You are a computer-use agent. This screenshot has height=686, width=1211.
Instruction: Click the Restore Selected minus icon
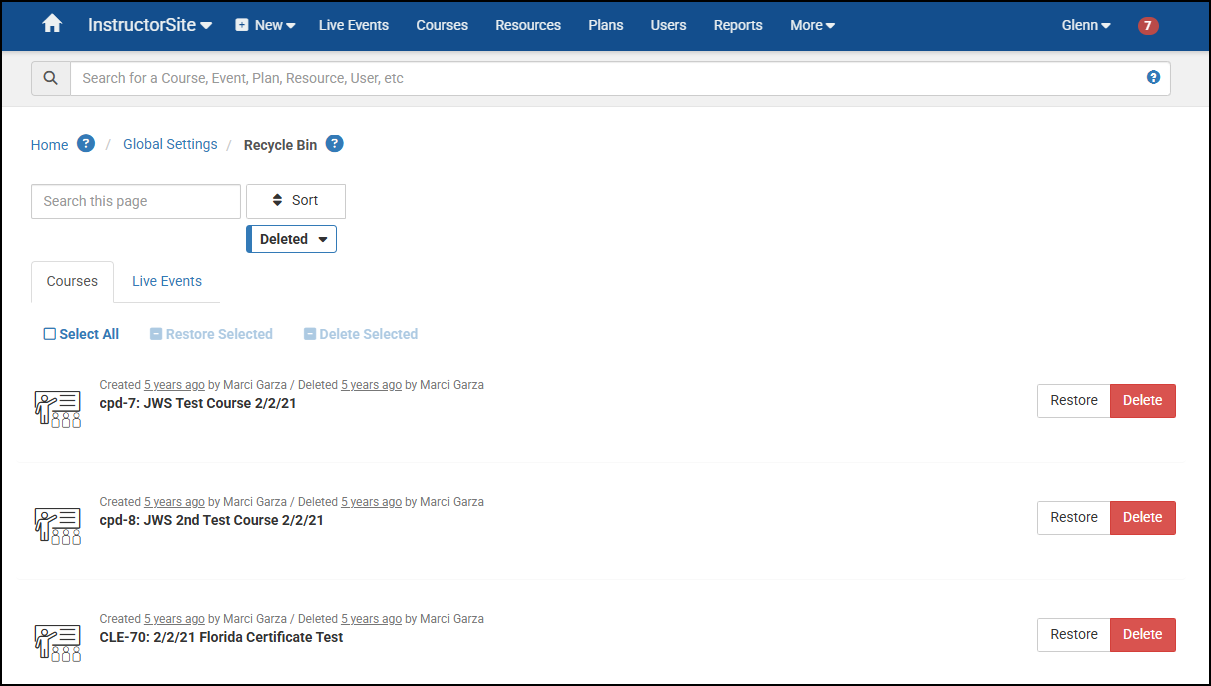click(156, 334)
